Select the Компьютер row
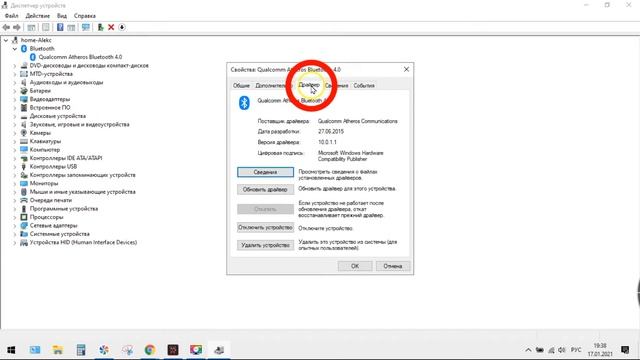The image size is (640, 360). pos(44,150)
